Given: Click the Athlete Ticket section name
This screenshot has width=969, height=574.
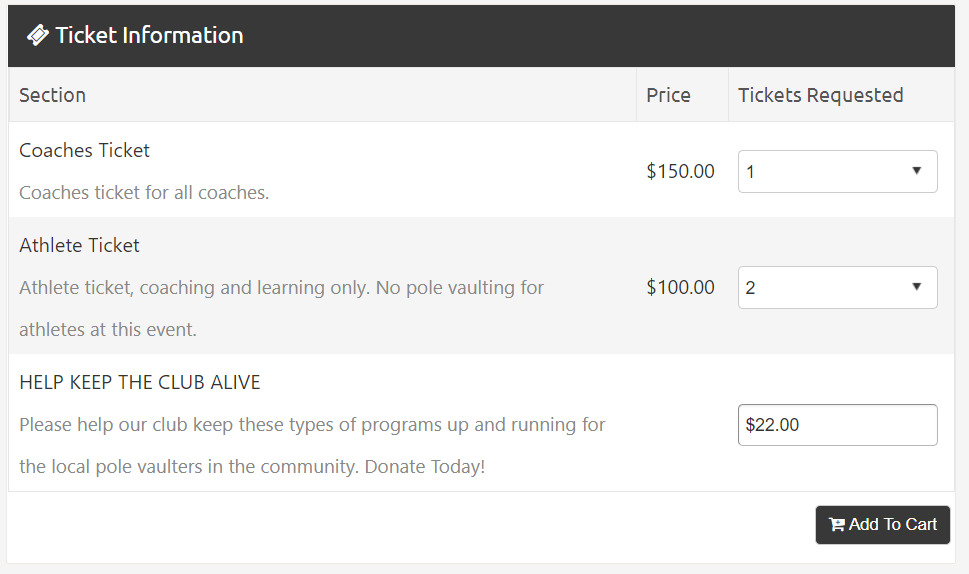Looking at the screenshot, I should coord(79,245).
